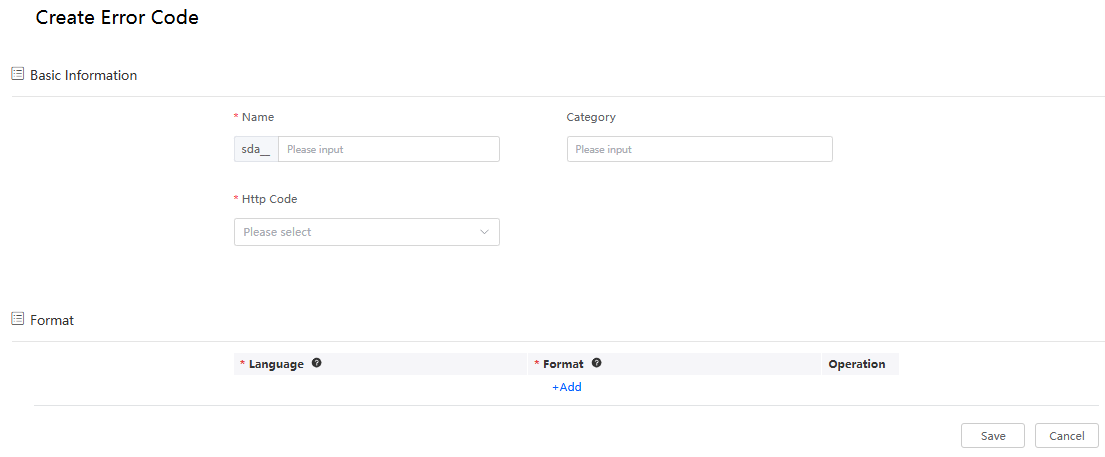Click the sda__ name prefix

[257, 150]
